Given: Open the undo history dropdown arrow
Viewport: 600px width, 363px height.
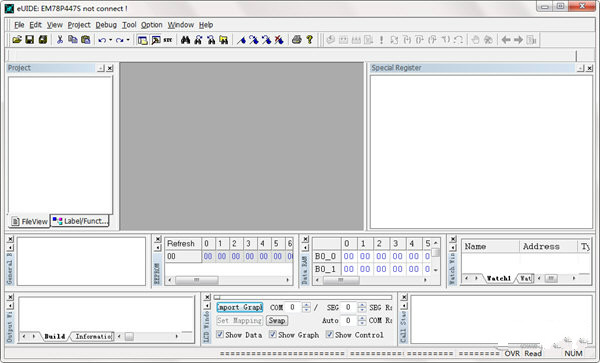Looking at the screenshot, I should (x=110, y=40).
